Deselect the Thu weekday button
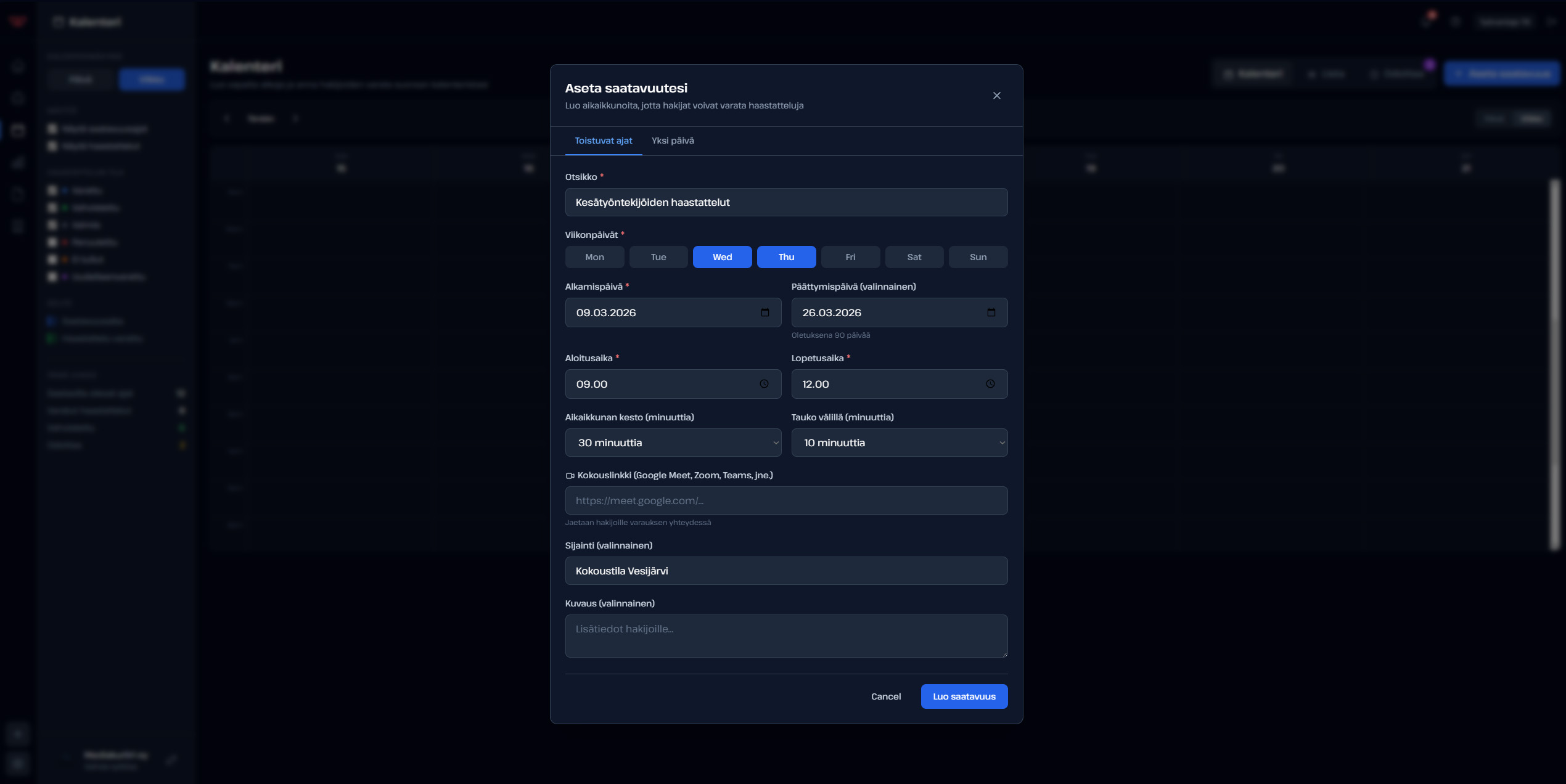1566x784 pixels. tap(786, 257)
